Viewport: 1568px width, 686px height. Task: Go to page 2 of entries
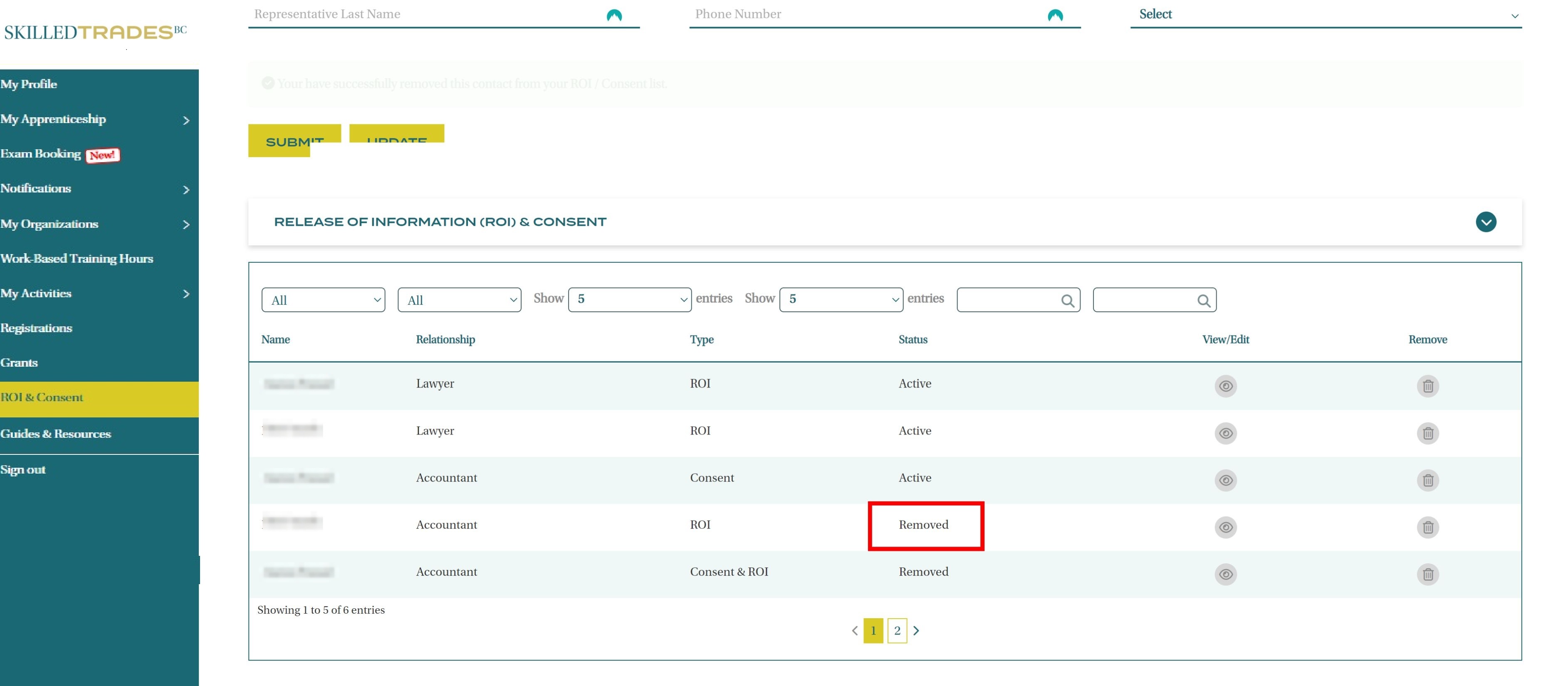(x=897, y=631)
